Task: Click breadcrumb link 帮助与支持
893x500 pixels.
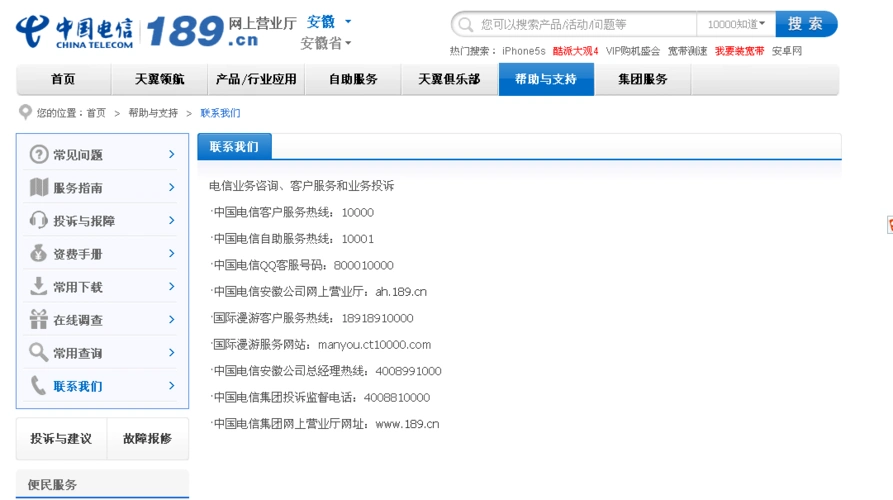Action: (x=153, y=113)
